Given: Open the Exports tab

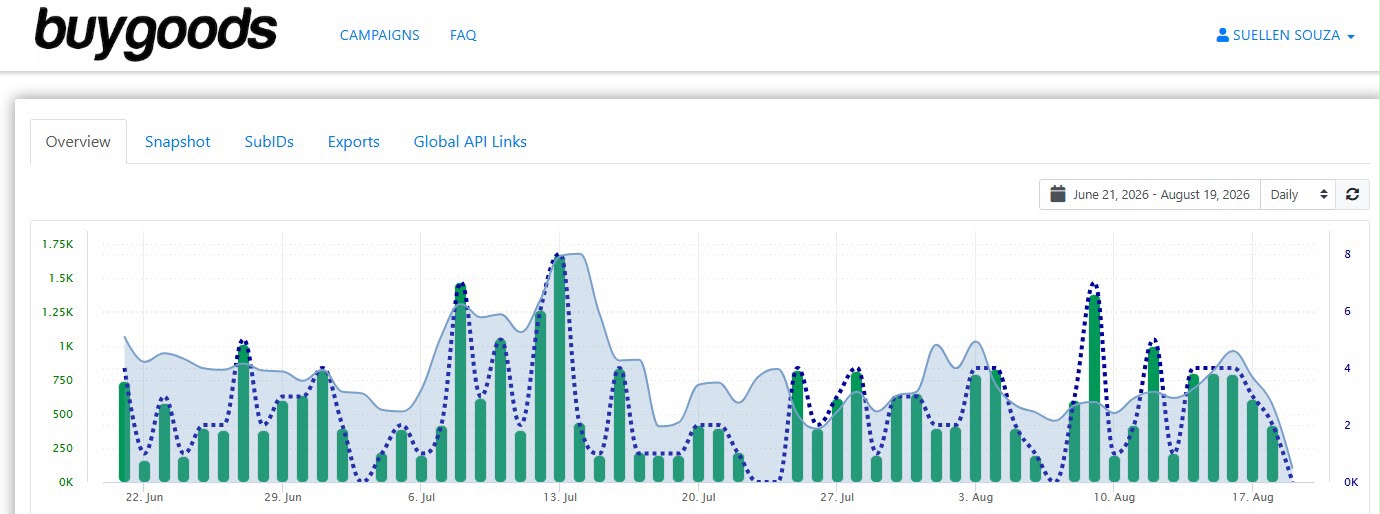Looking at the screenshot, I should (354, 141).
